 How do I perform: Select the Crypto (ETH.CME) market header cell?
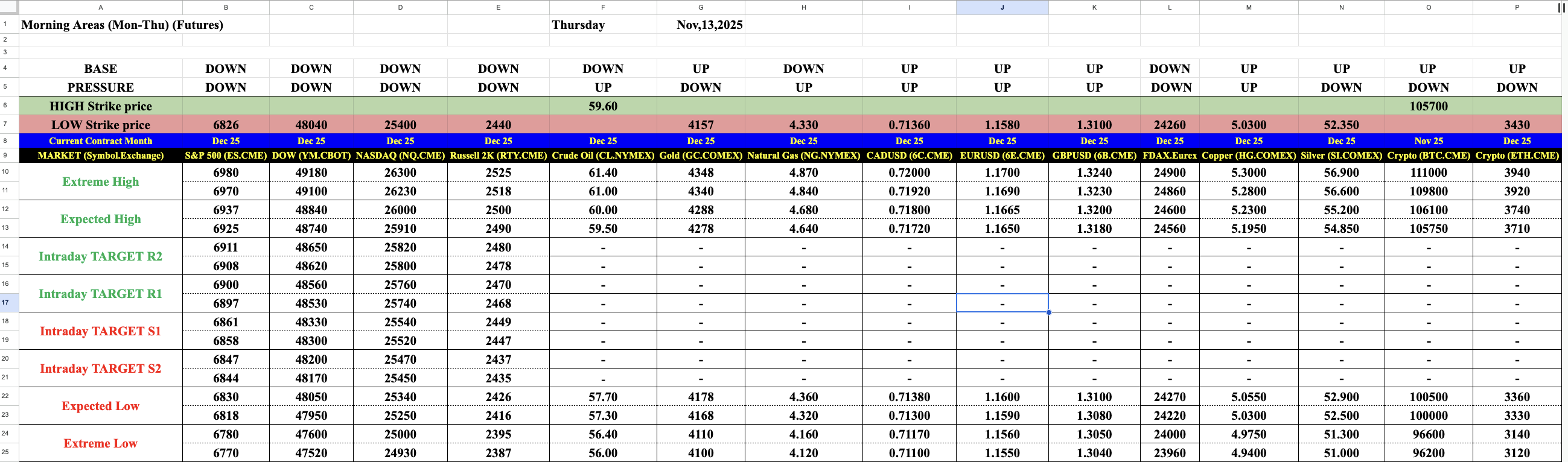[1516, 156]
